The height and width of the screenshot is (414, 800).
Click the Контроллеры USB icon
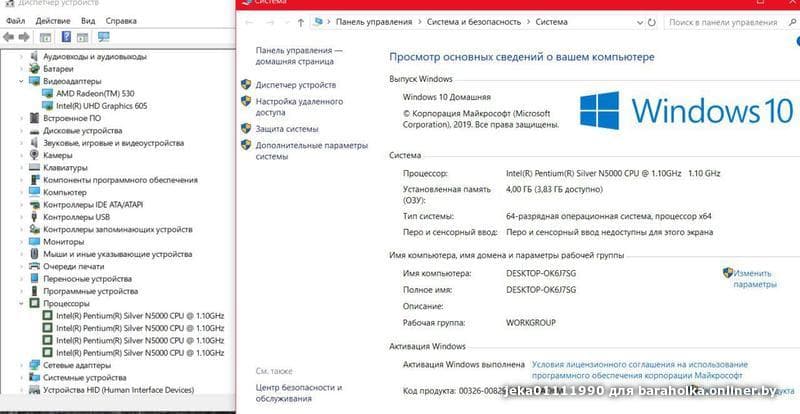point(35,217)
